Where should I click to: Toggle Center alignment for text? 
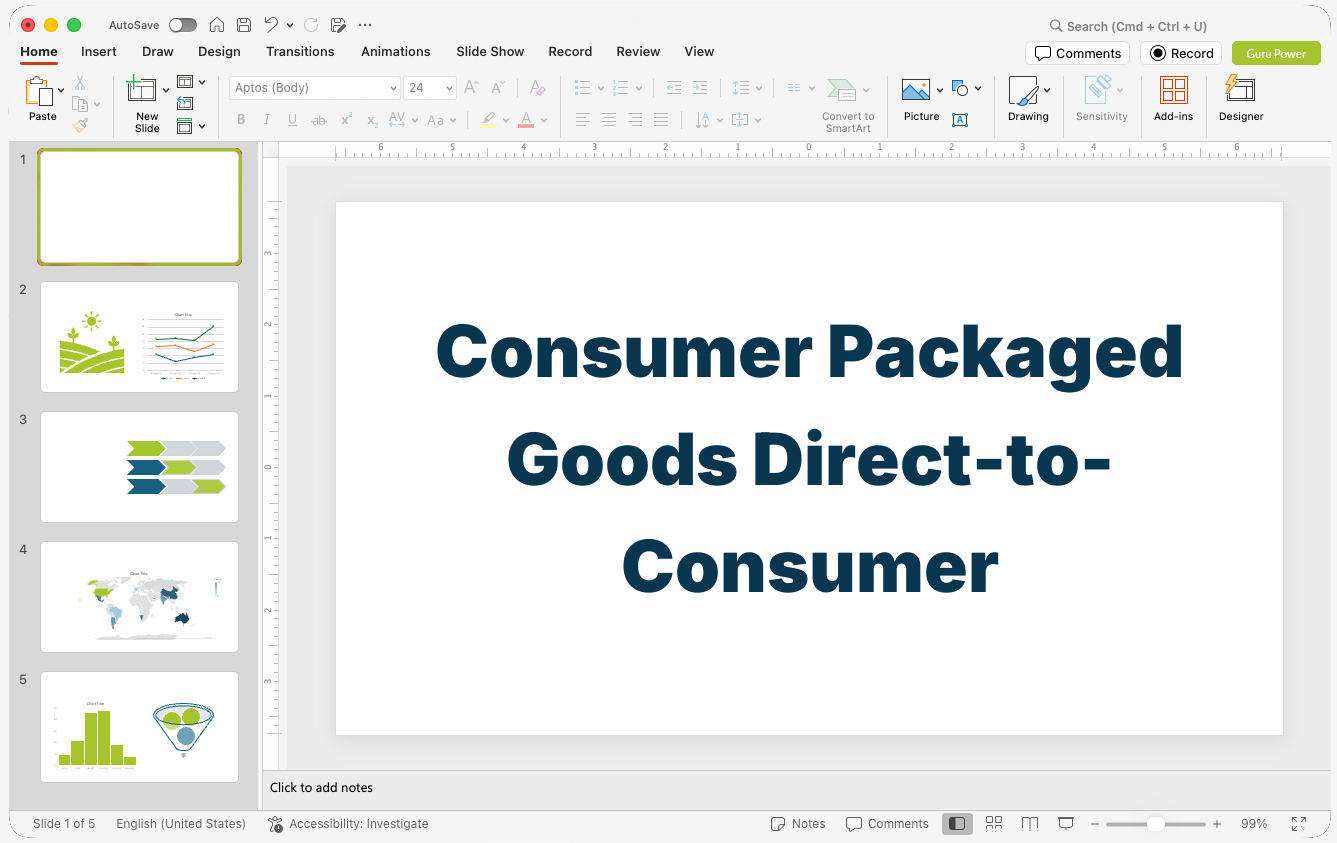point(608,120)
